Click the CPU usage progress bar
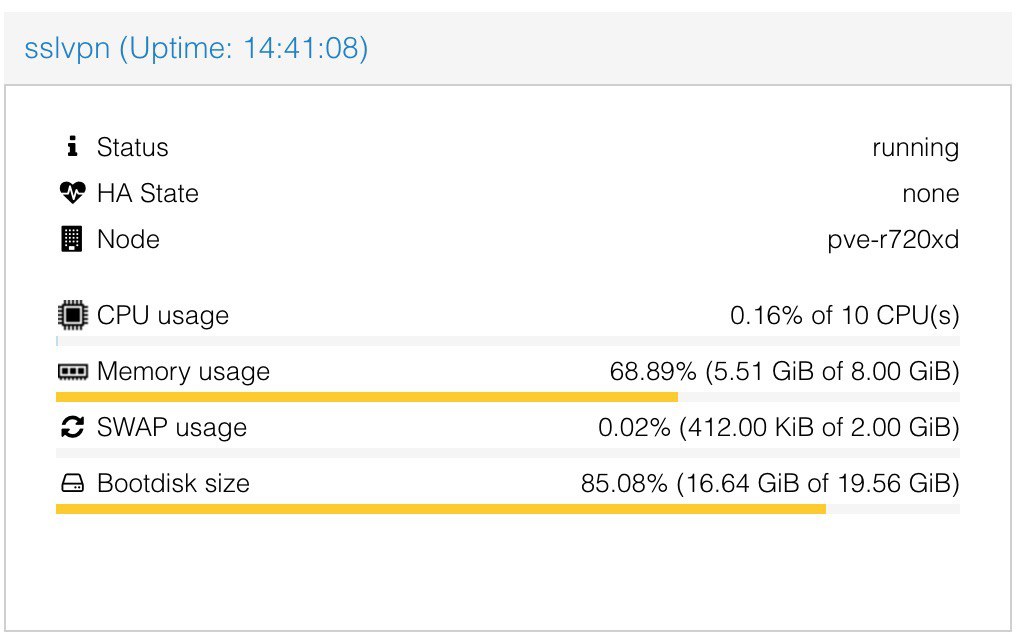1024x642 pixels. (x=507, y=341)
